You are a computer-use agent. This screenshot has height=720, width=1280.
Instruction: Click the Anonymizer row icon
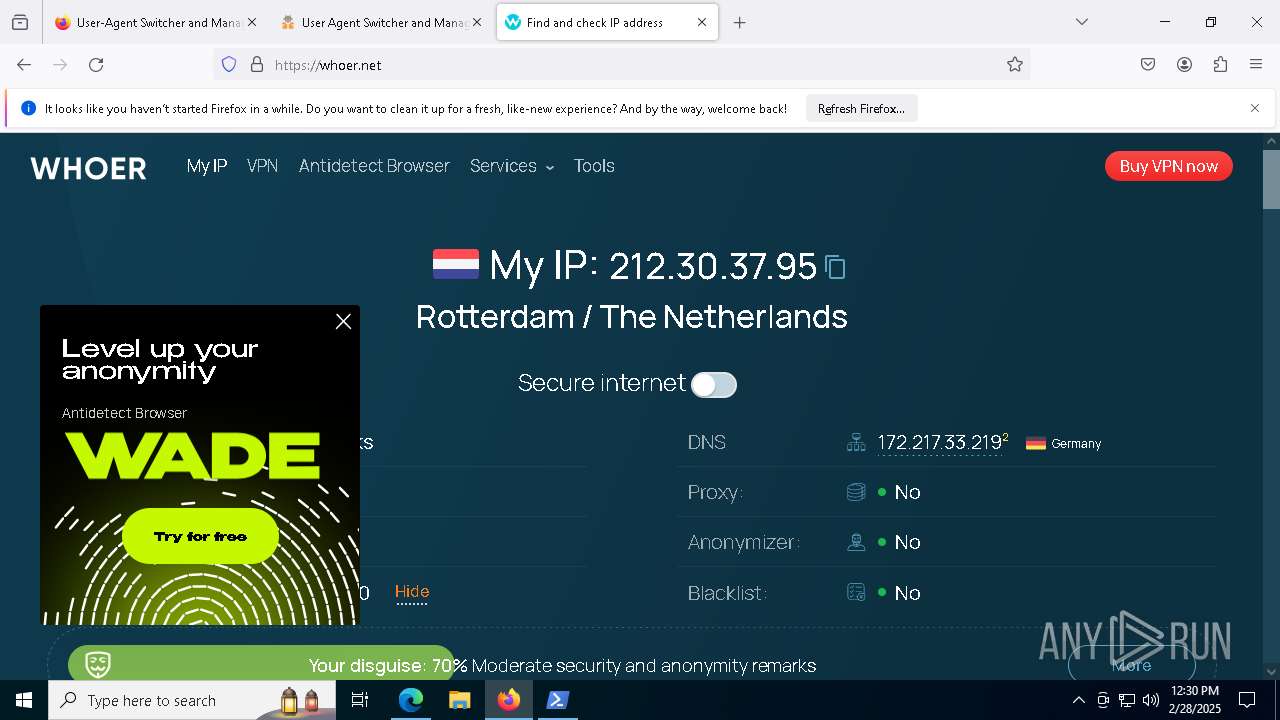(856, 542)
